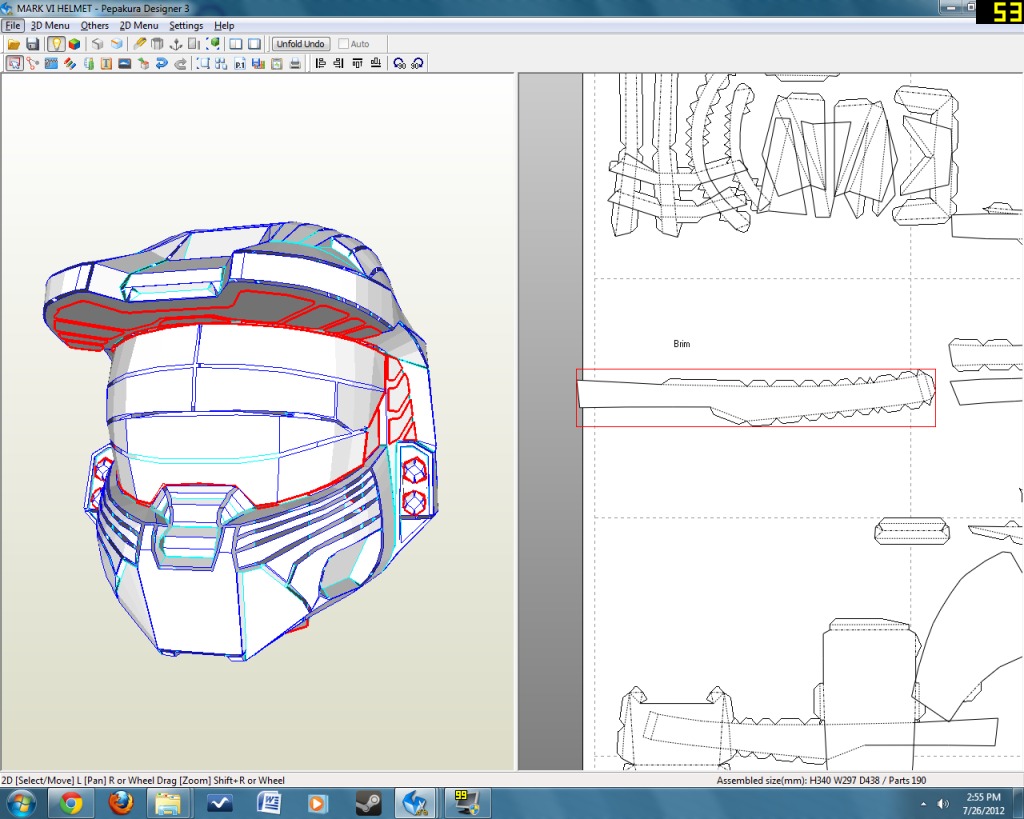
Task: Open Windows Explorer from the taskbar
Action: (x=168, y=803)
